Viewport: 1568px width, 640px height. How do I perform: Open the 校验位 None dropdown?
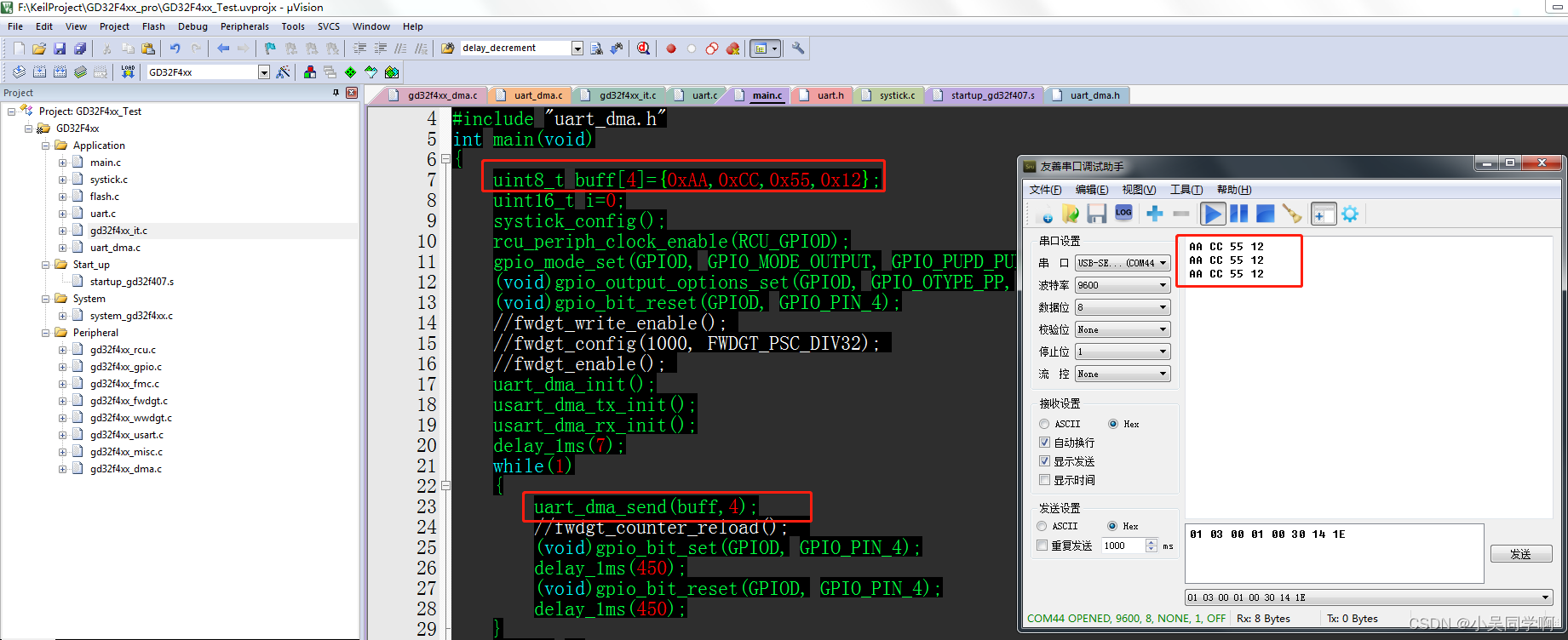point(1123,329)
